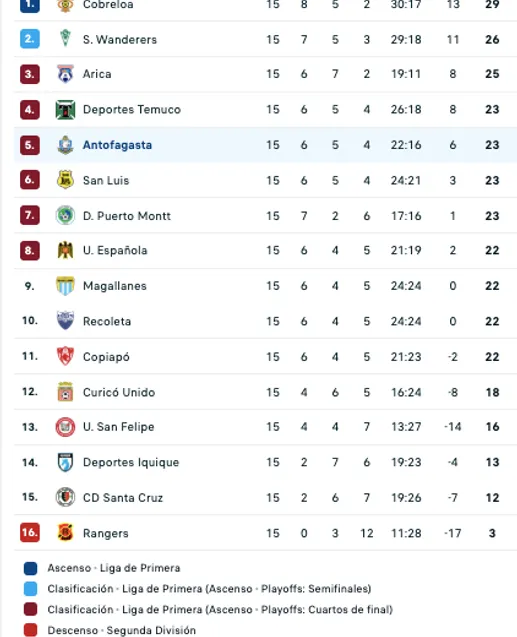Click the light blue position 2 badge
This screenshot has width=517, height=637.
pos(30,39)
